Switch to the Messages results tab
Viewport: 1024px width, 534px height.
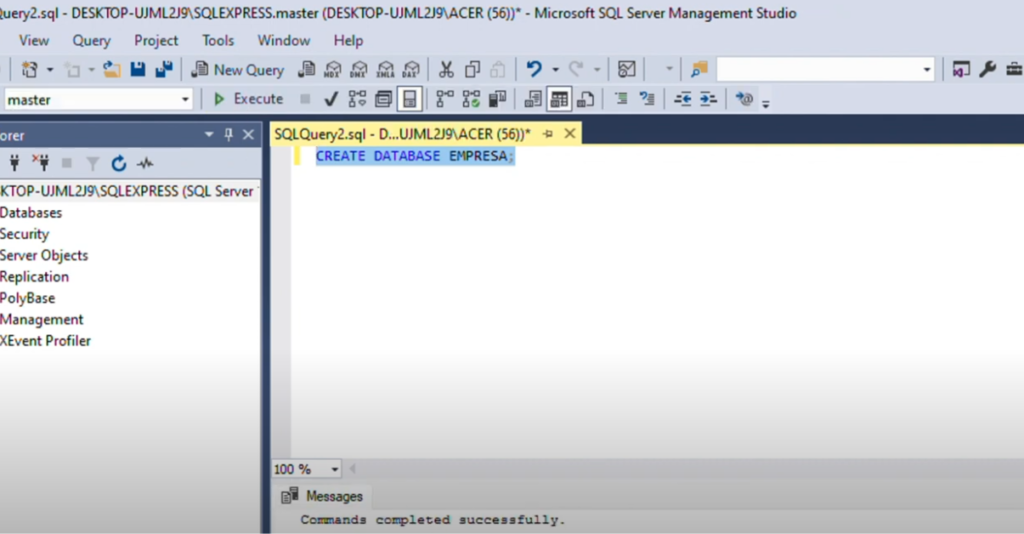(323, 496)
